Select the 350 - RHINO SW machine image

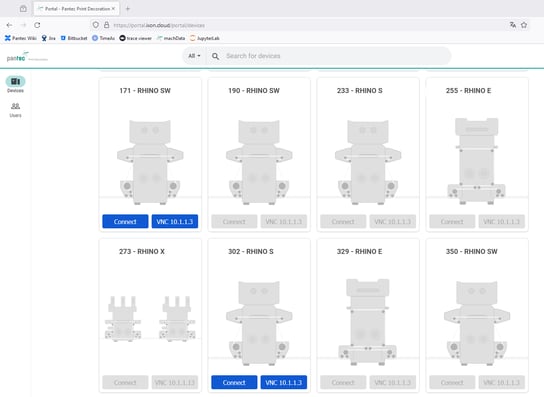click(477, 323)
